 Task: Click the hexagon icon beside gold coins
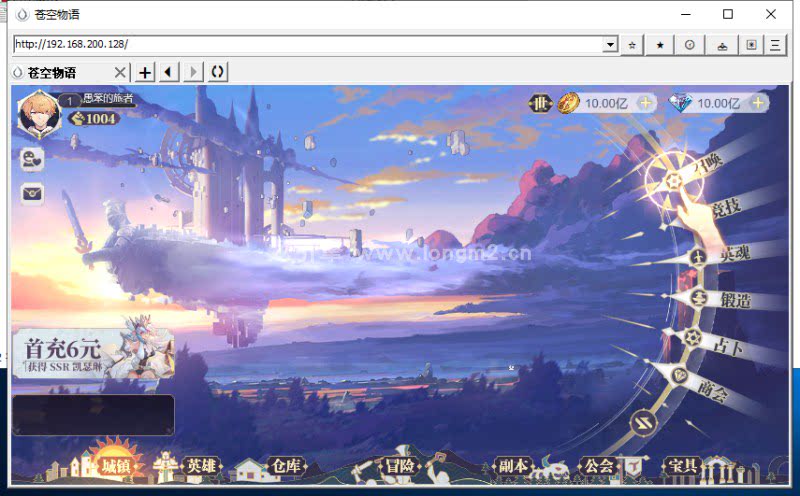tap(540, 104)
